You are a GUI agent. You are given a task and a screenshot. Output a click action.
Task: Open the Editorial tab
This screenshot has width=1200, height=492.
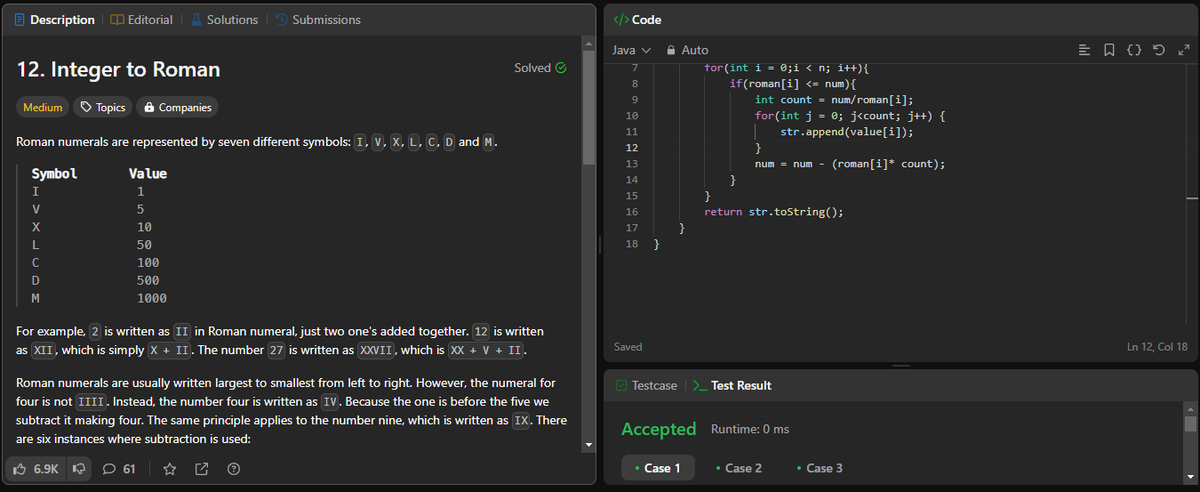[x=141, y=20]
